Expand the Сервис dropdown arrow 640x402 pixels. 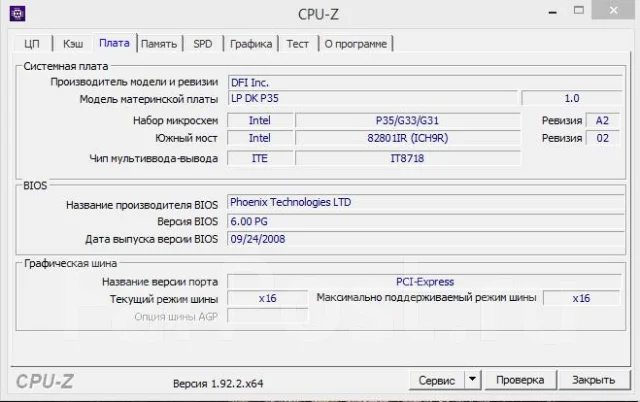(473, 380)
